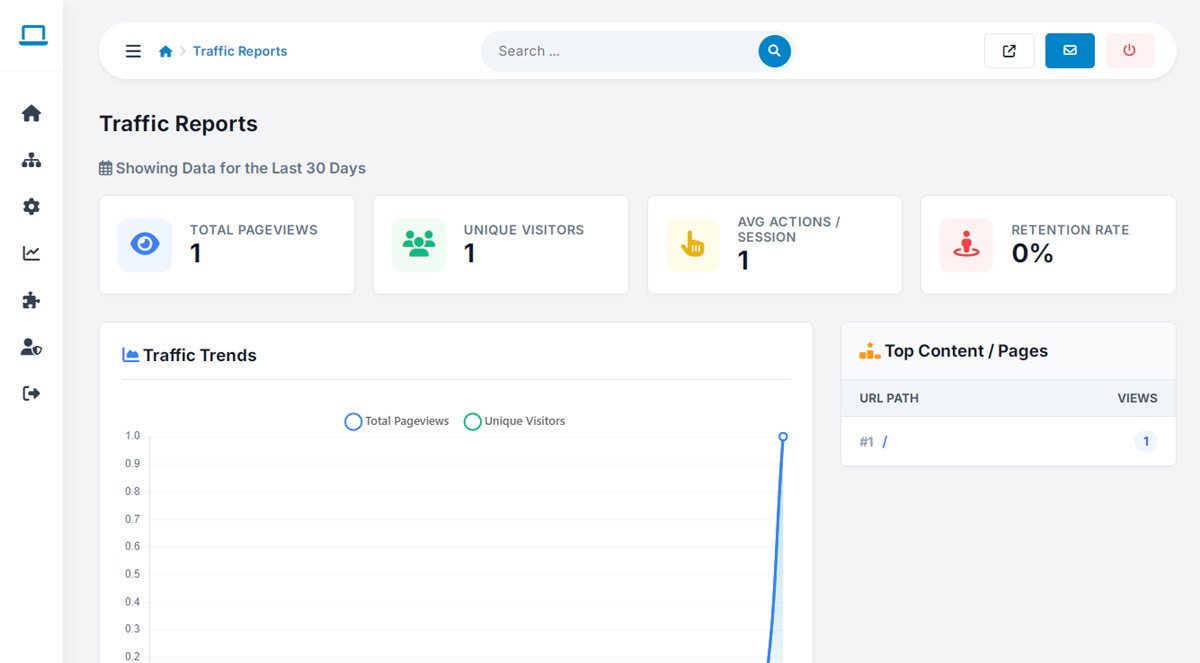
Task: Focus the Search input field
Action: (620, 51)
